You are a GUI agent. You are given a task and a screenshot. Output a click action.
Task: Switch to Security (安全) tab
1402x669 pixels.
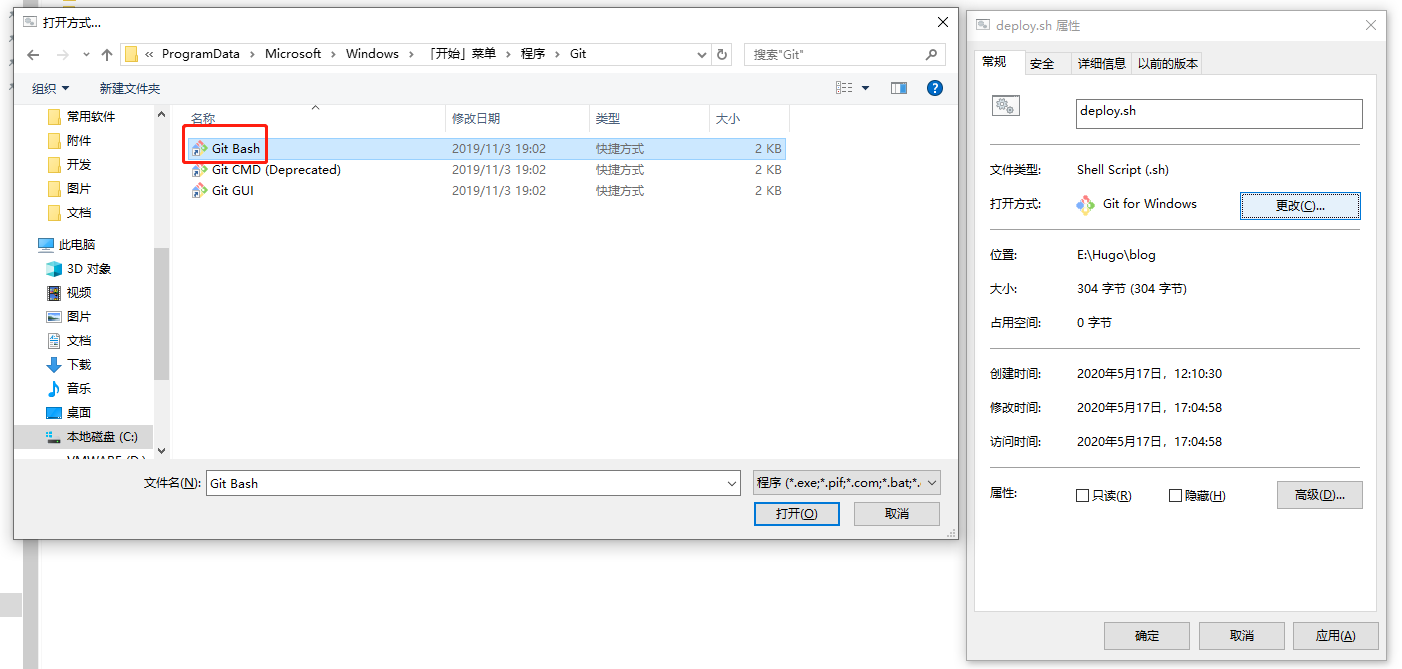point(1043,64)
